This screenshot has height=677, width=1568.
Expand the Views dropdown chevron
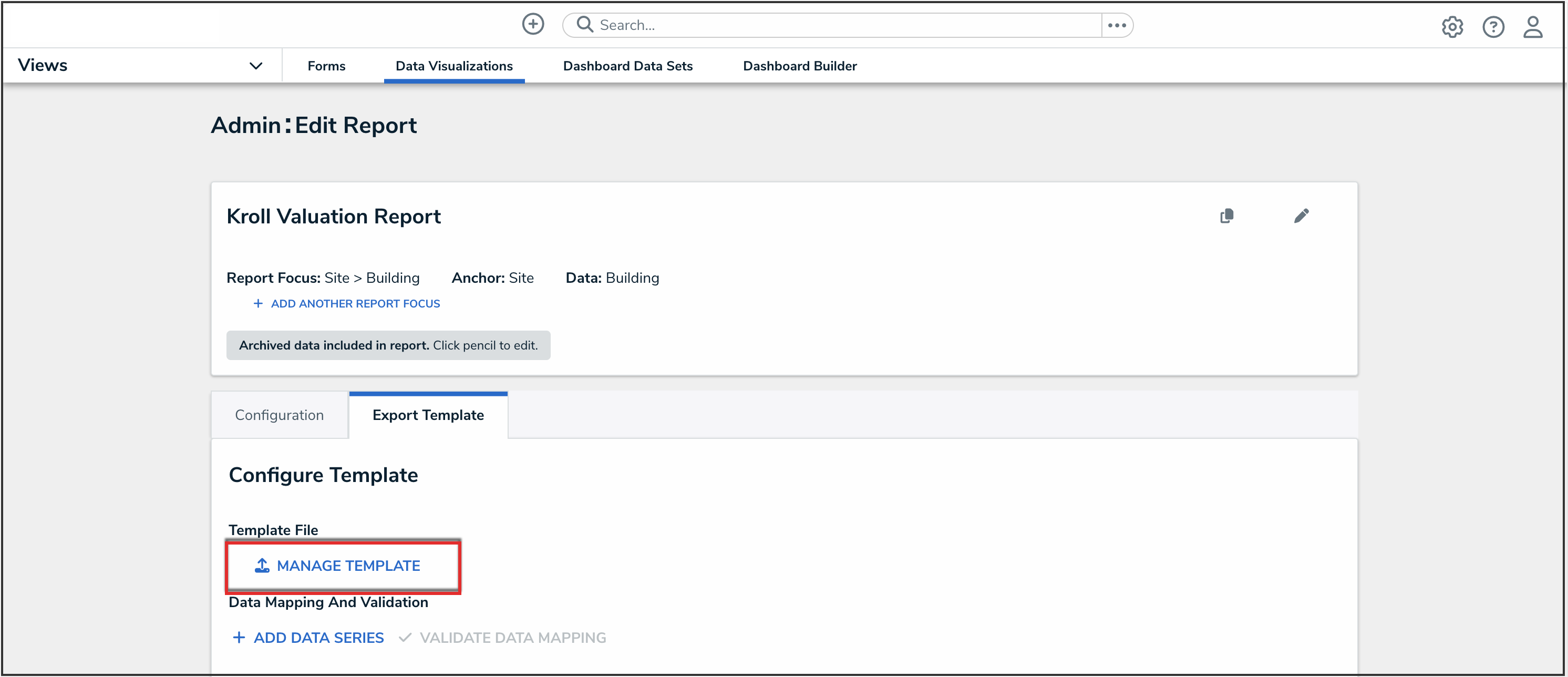tap(256, 66)
